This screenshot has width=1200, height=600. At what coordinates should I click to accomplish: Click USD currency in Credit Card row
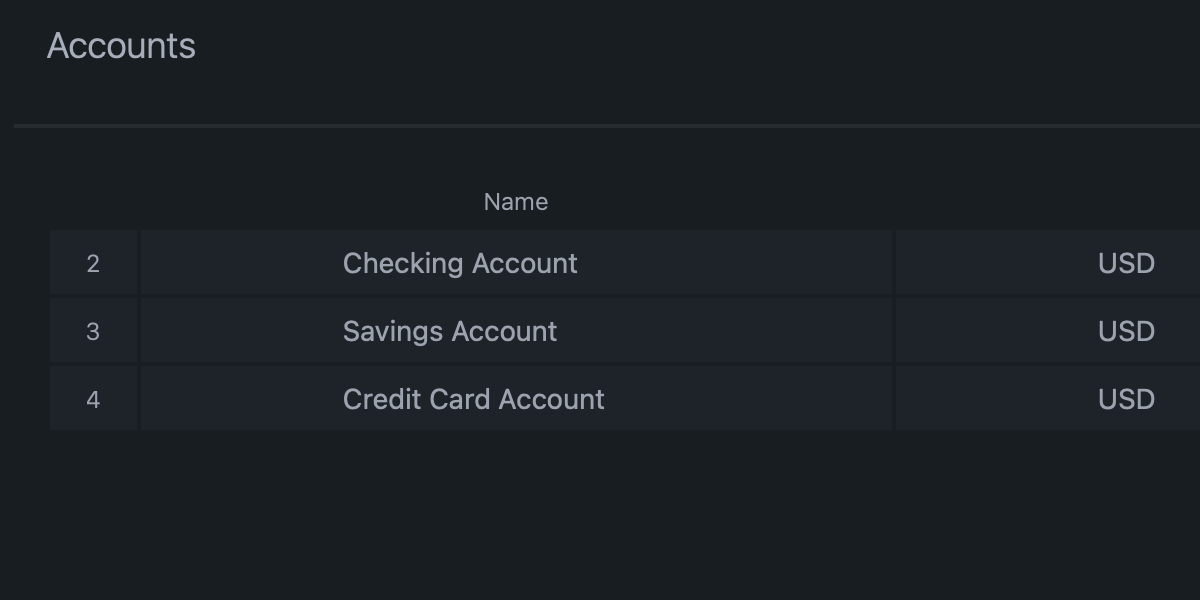click(x=1126, y=399)
